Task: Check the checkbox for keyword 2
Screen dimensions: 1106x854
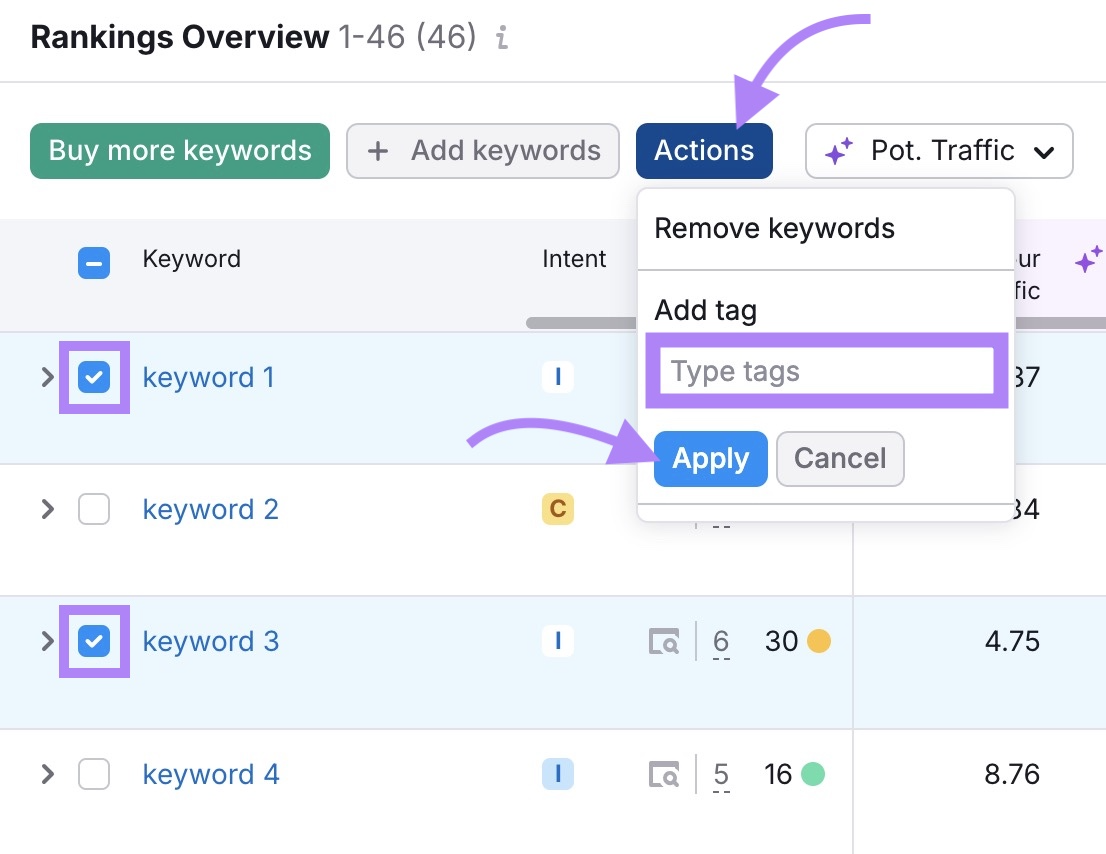Action: pyautogui.click(x=94, y=509)
